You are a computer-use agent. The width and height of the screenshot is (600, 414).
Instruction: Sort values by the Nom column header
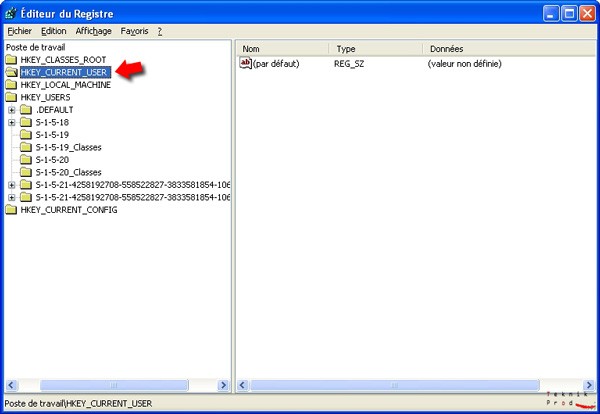(282, 48)
